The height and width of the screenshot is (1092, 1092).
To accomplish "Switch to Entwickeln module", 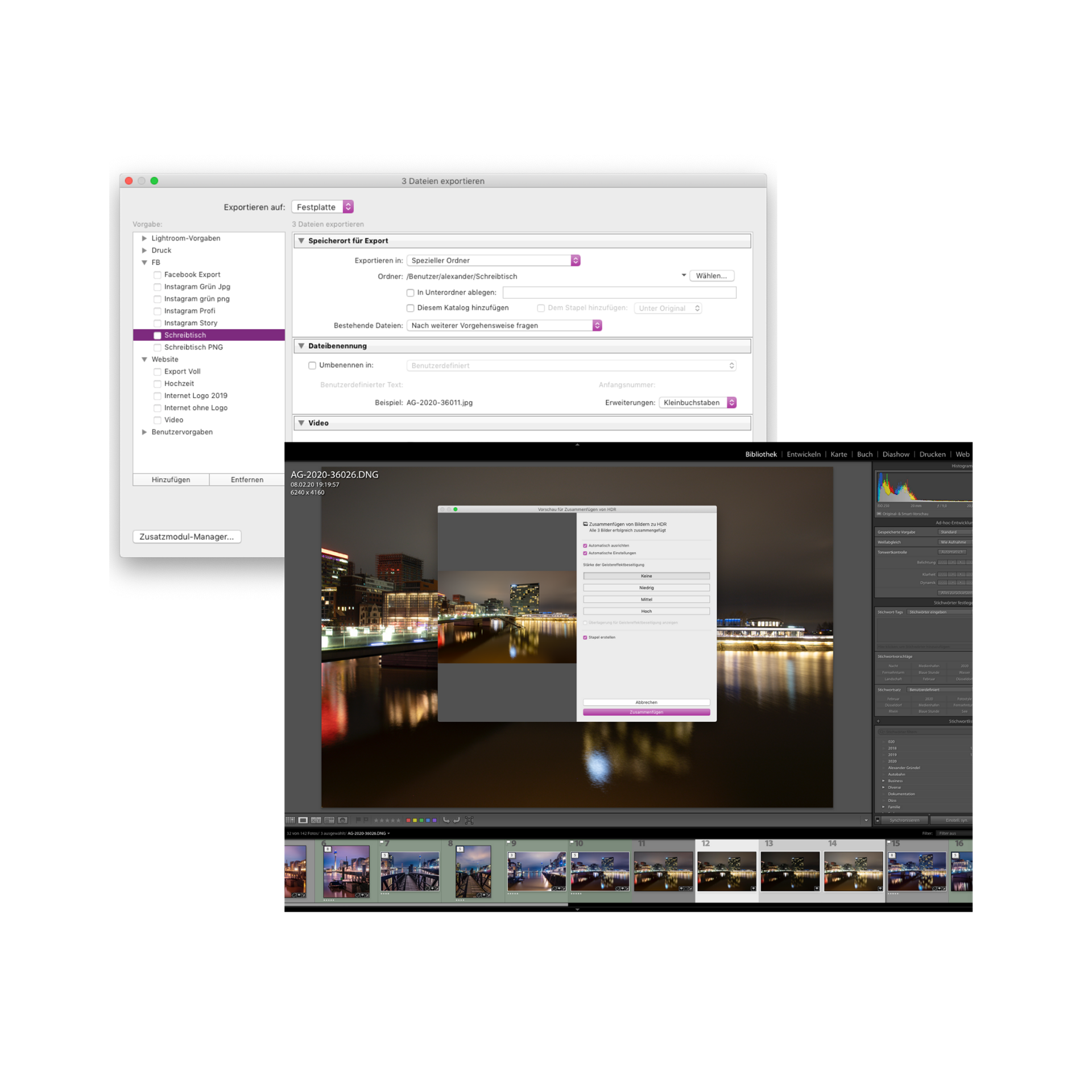I will 804,454.
